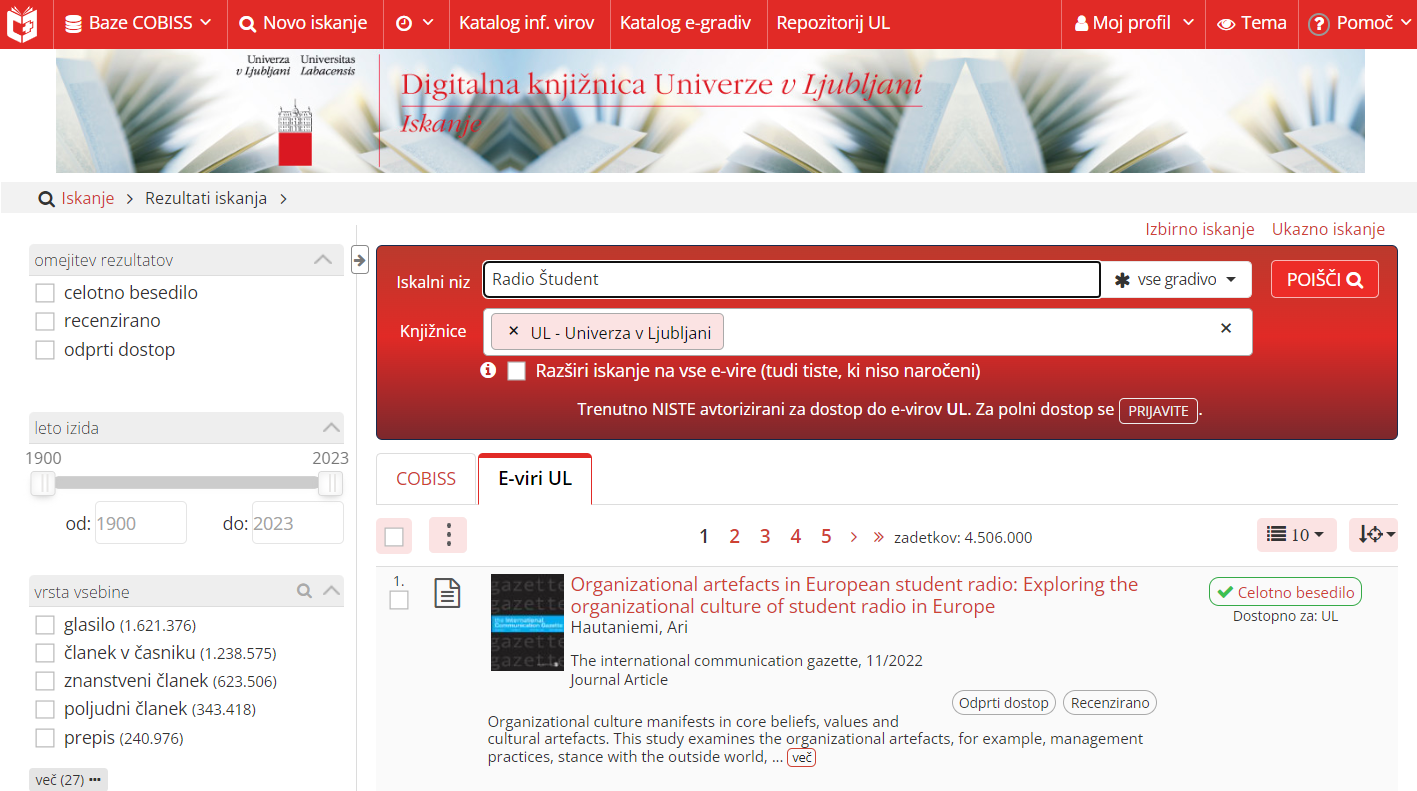Collapse the leto izida filter section
Image resolution: width=1417 pixels, height=791 pixels.
(331, 428)
